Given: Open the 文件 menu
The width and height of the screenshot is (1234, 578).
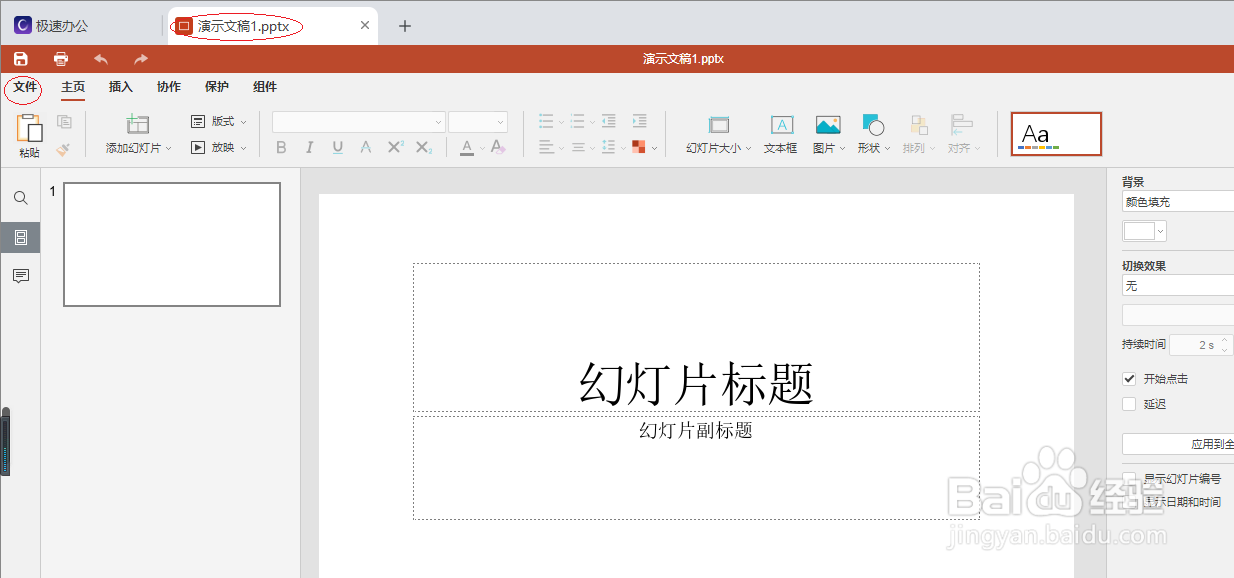Looking at the screenshot, I should pyautogui.click(x=23, y=87).
